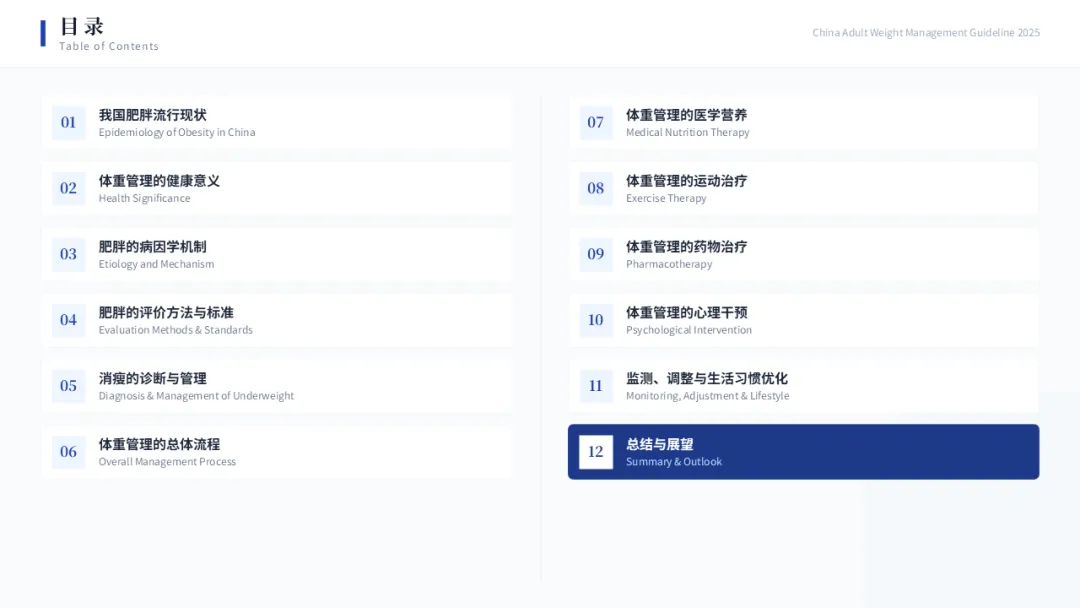Image resolution: width=1080 pixels, height=608 pixels.
Task: Click the 11 number badge
Action: tap(596, 386)
